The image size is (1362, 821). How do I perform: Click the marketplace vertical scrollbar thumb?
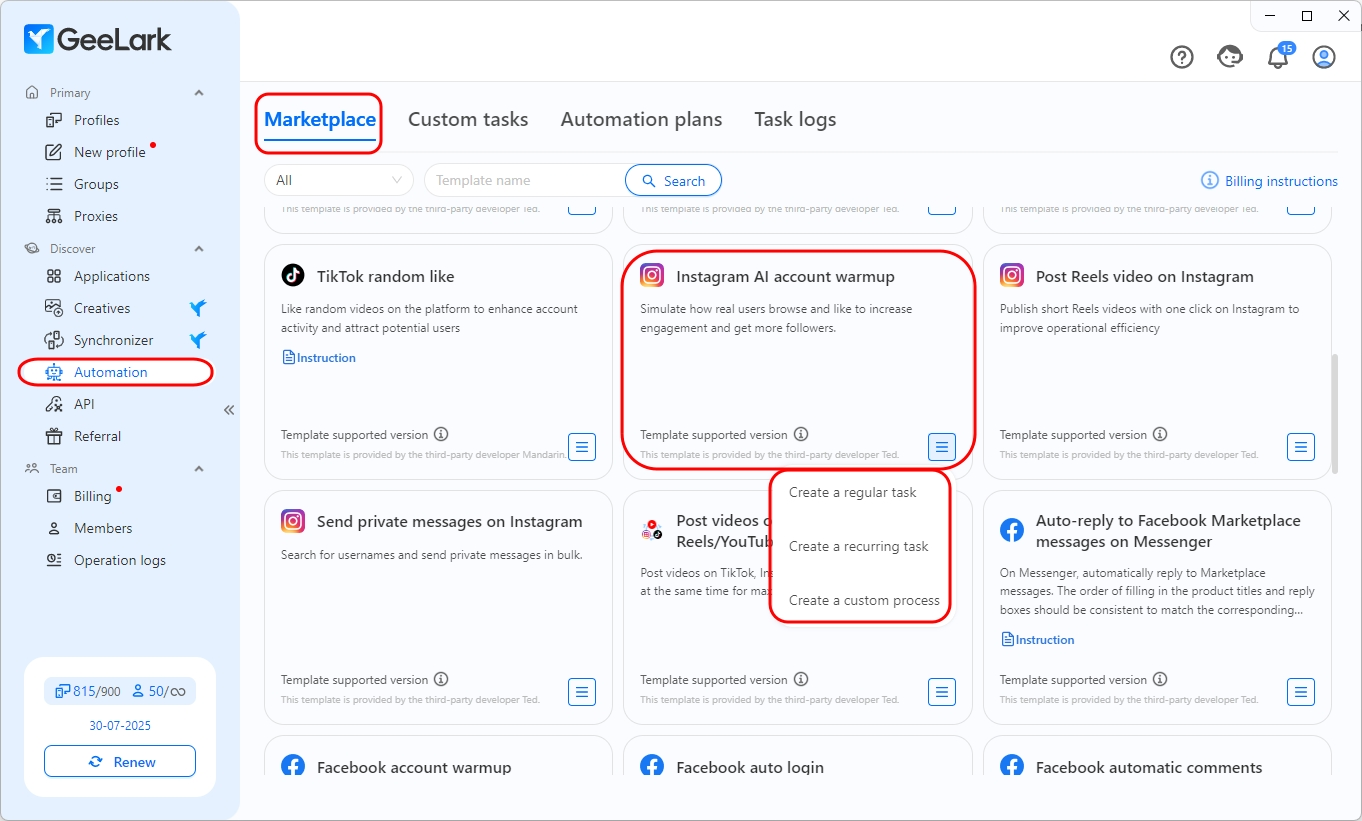point(1335,414)
